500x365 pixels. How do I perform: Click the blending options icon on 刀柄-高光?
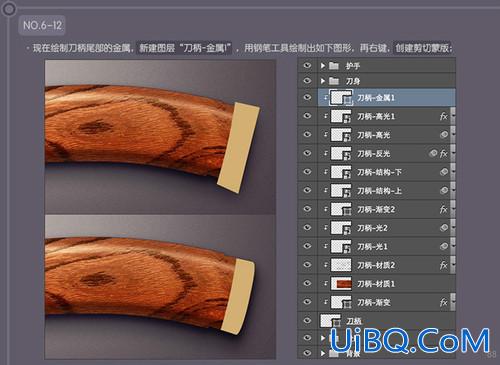pos(444,135)
